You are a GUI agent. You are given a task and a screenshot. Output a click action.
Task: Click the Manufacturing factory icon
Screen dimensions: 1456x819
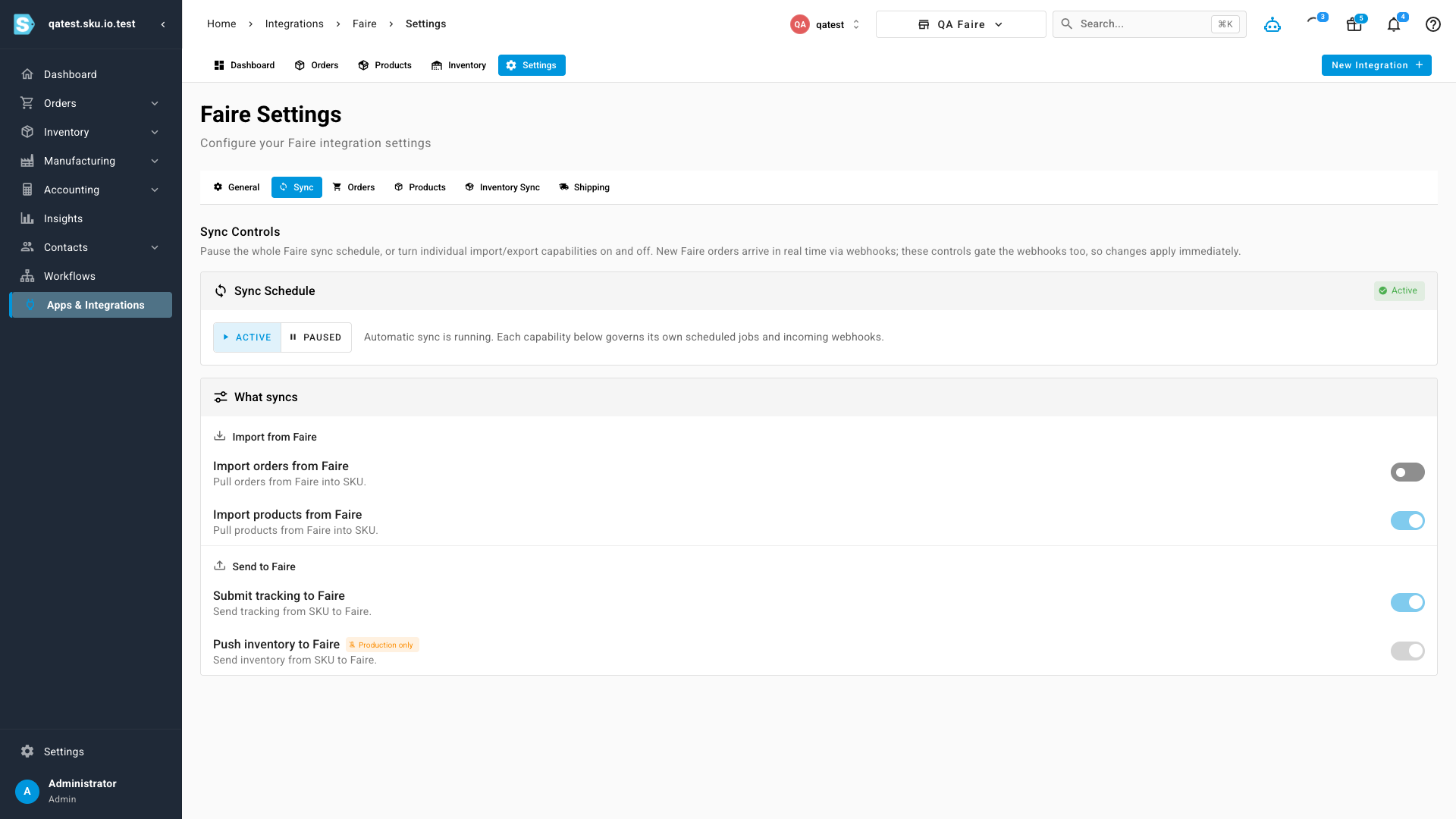click(x=27, y=161)
